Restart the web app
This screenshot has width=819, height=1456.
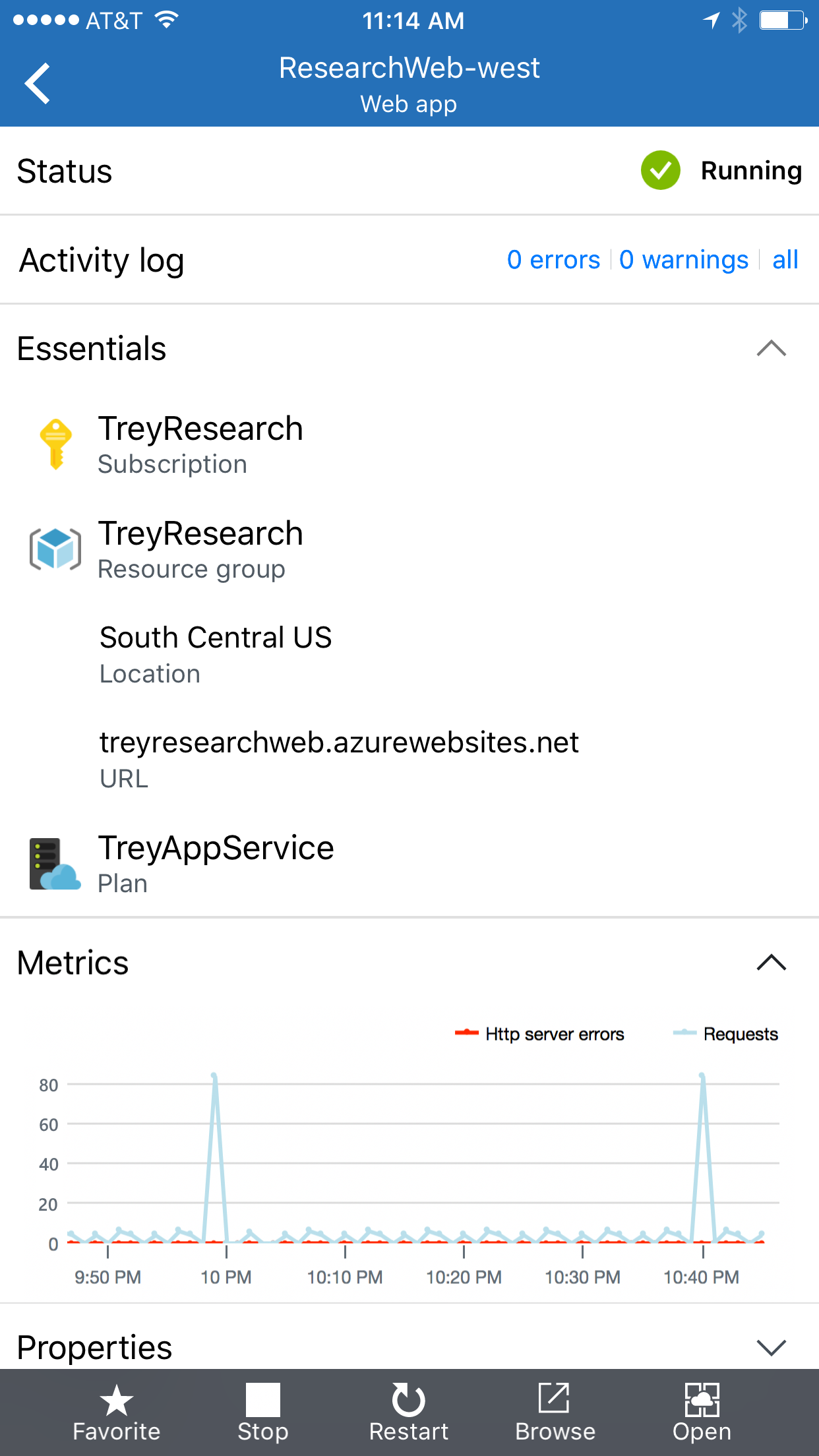coord(409,1412)
